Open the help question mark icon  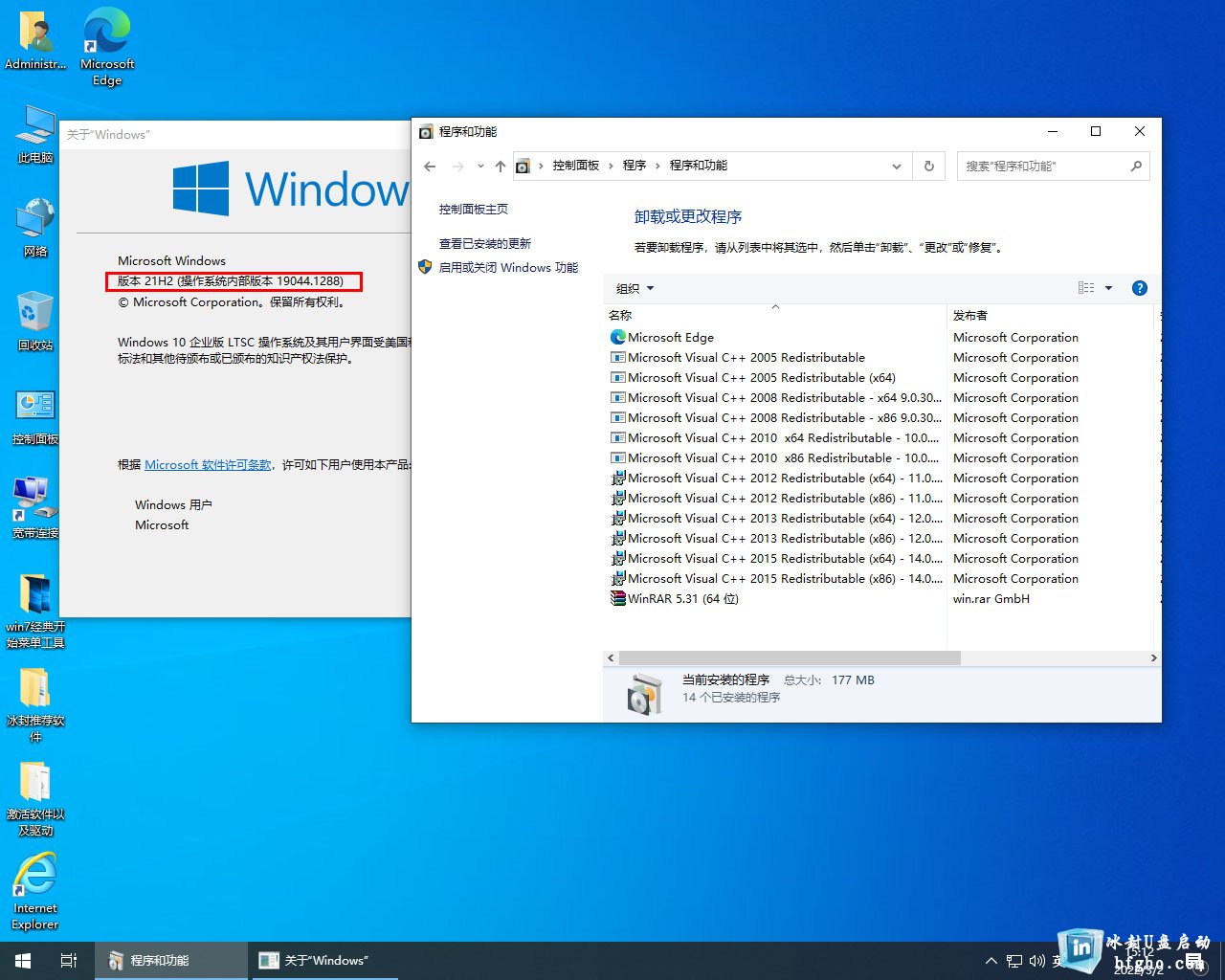1139,288
